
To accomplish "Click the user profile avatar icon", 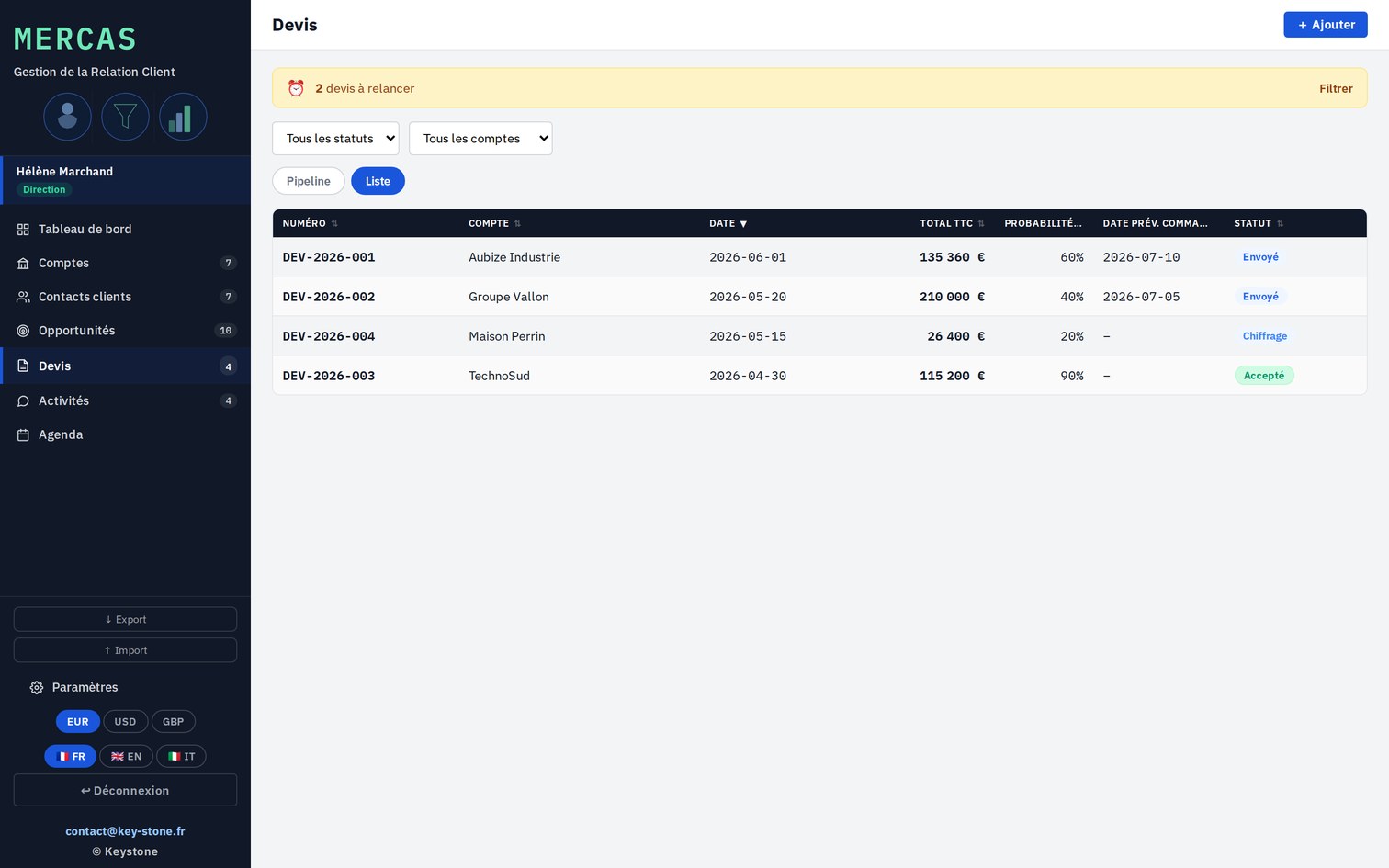I will 67,117.
